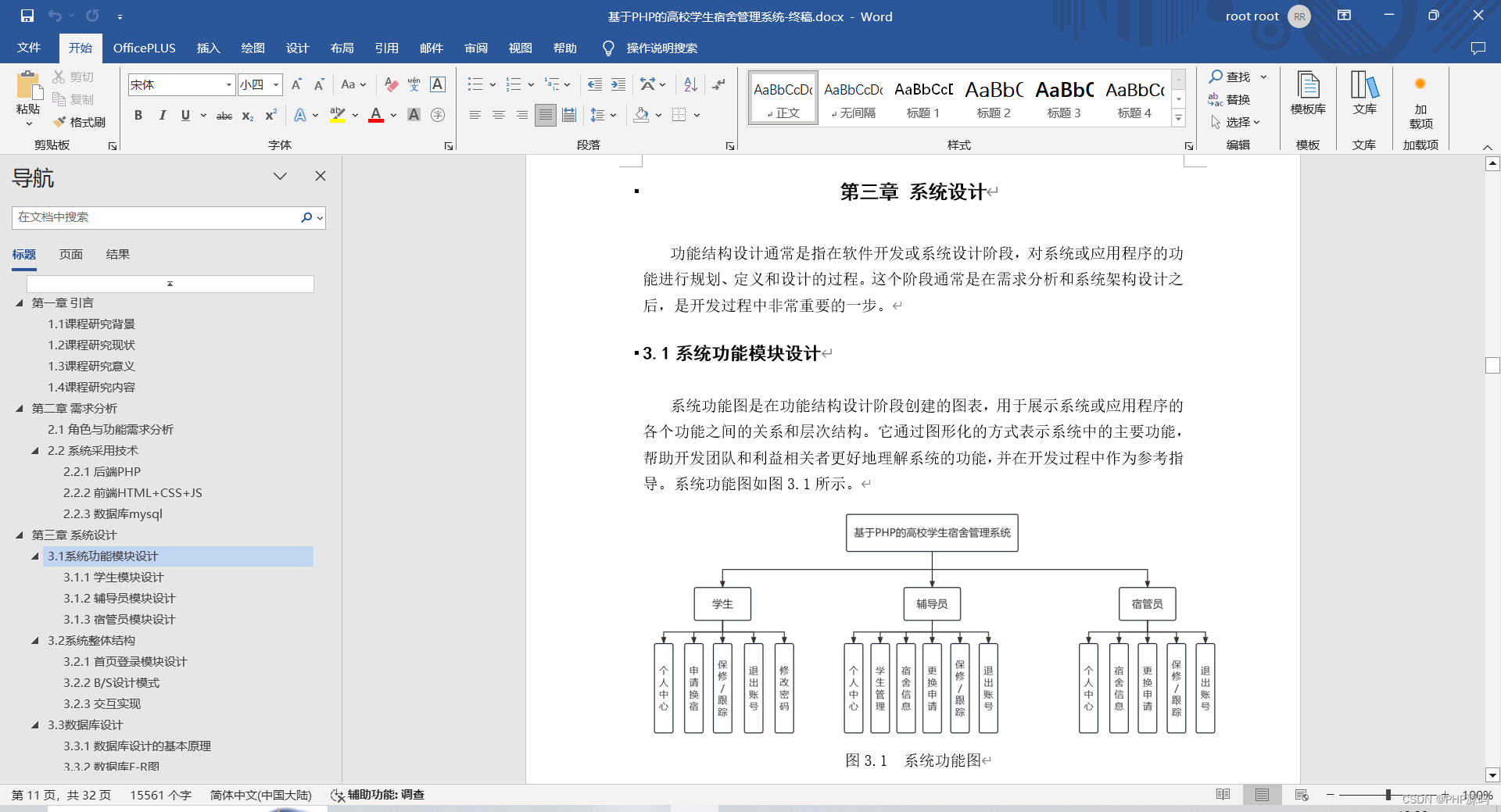Open 辅助功能 accessibility check in the status bar
This screenshot has height=812, width=1501.
coord(378,795)
